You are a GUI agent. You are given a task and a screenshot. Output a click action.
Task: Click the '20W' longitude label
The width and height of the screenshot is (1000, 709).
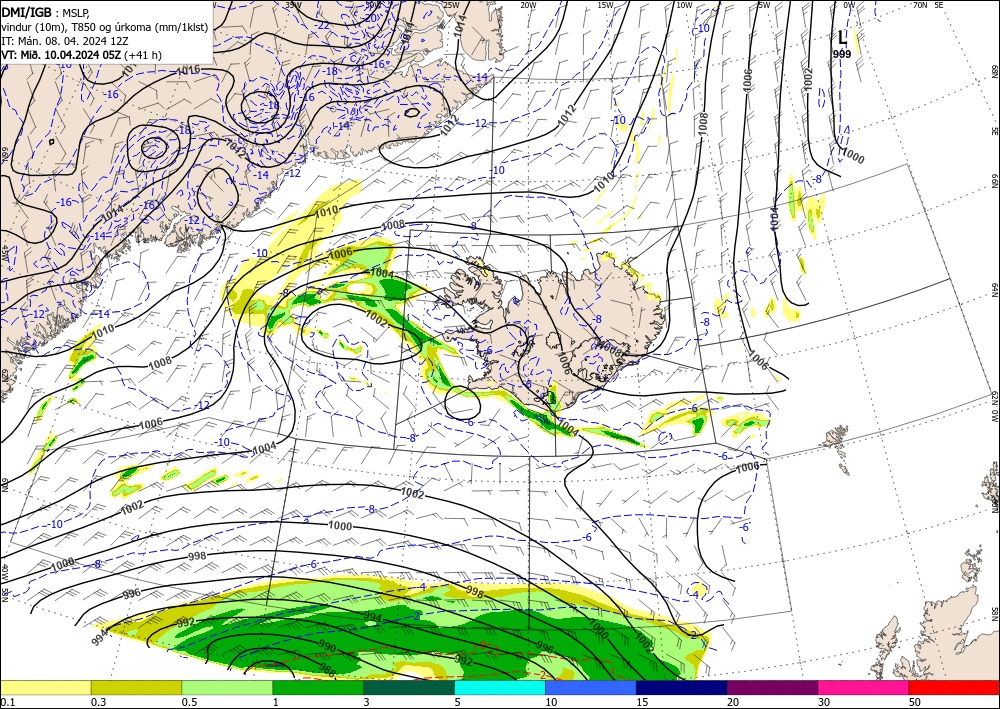pyautogui.click(x=527, y=5)
